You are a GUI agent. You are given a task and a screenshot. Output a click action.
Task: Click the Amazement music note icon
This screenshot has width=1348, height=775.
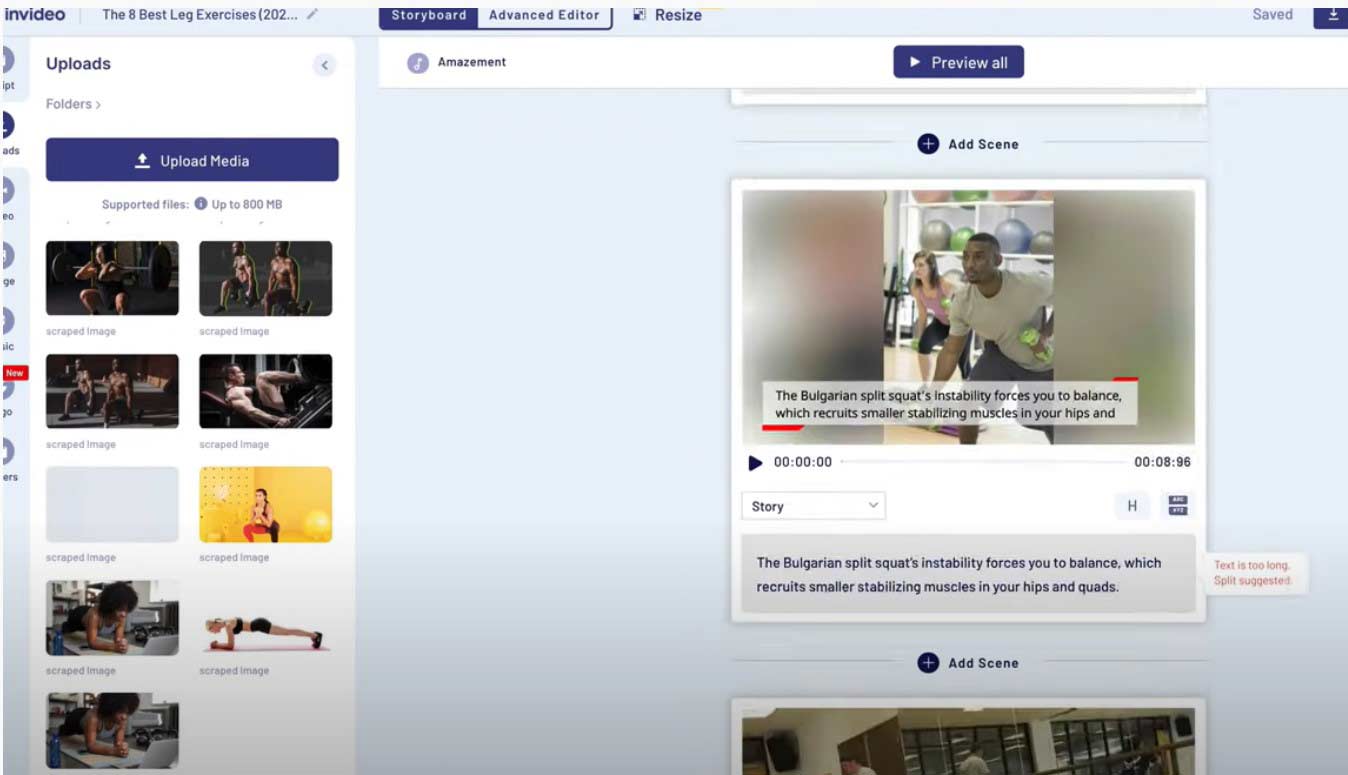tap(417, 63)
